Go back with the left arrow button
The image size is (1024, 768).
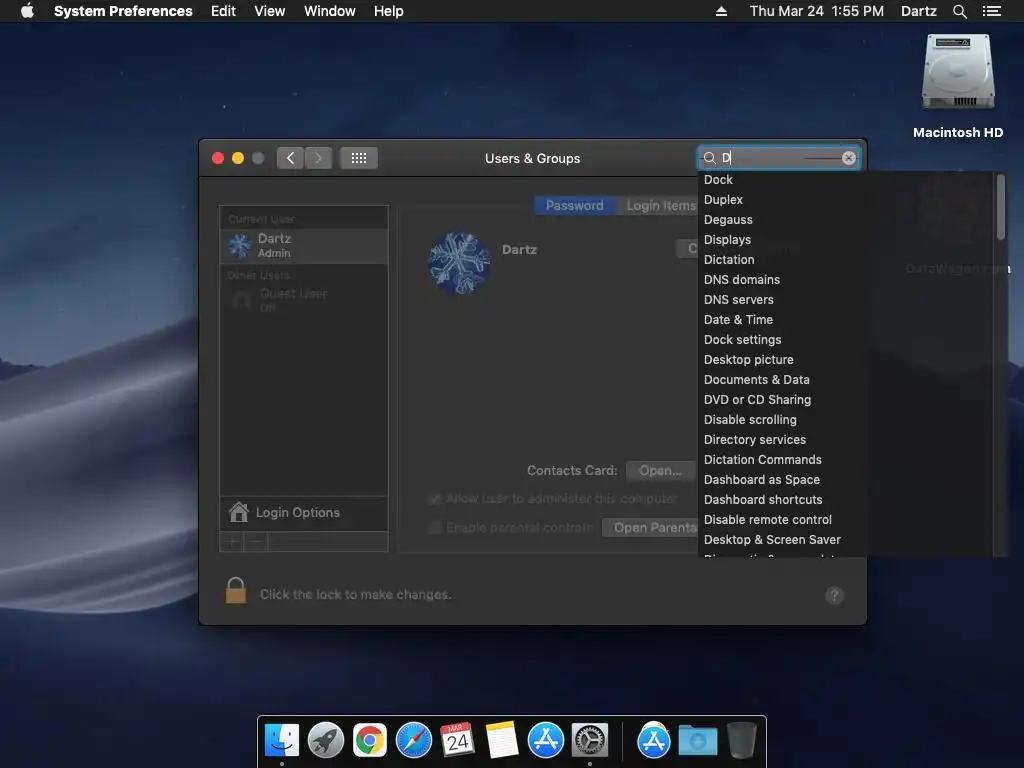pyautogui.click(x=290, y=158)
